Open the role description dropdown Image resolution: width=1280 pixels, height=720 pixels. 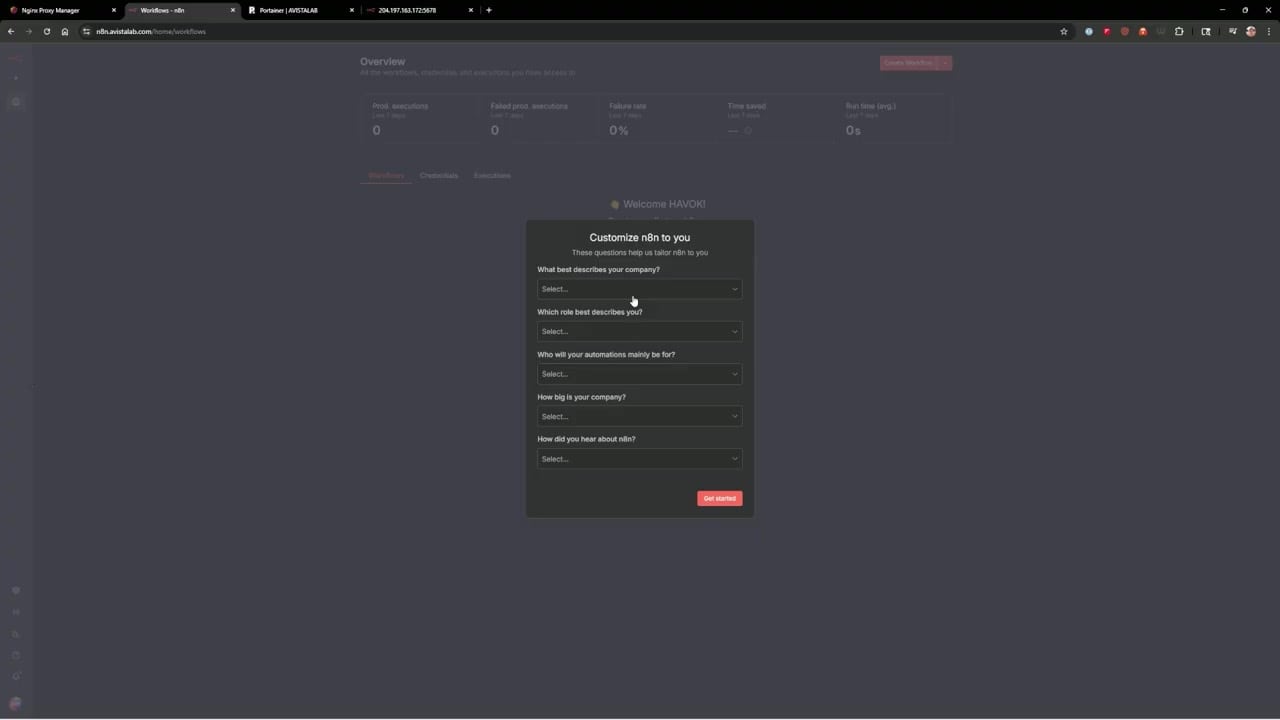coord(639,331)
